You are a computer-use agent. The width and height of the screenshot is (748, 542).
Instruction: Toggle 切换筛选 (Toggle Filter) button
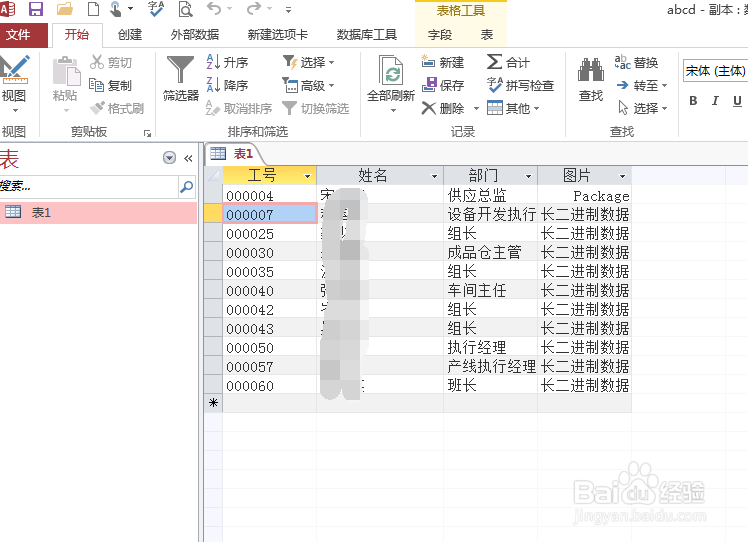316,108
